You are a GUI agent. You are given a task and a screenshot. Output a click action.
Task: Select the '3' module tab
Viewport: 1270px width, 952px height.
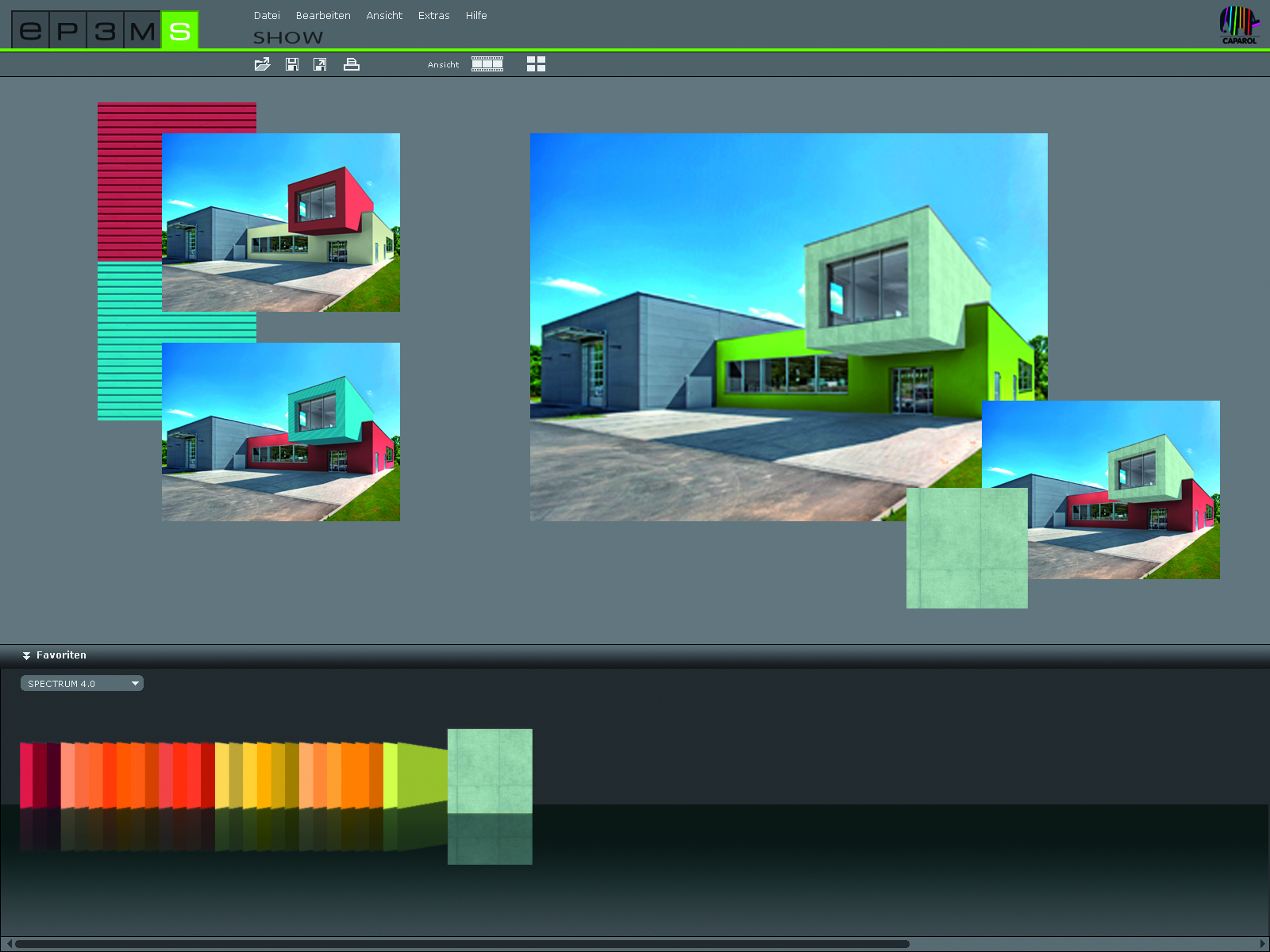tap(105, 31)
